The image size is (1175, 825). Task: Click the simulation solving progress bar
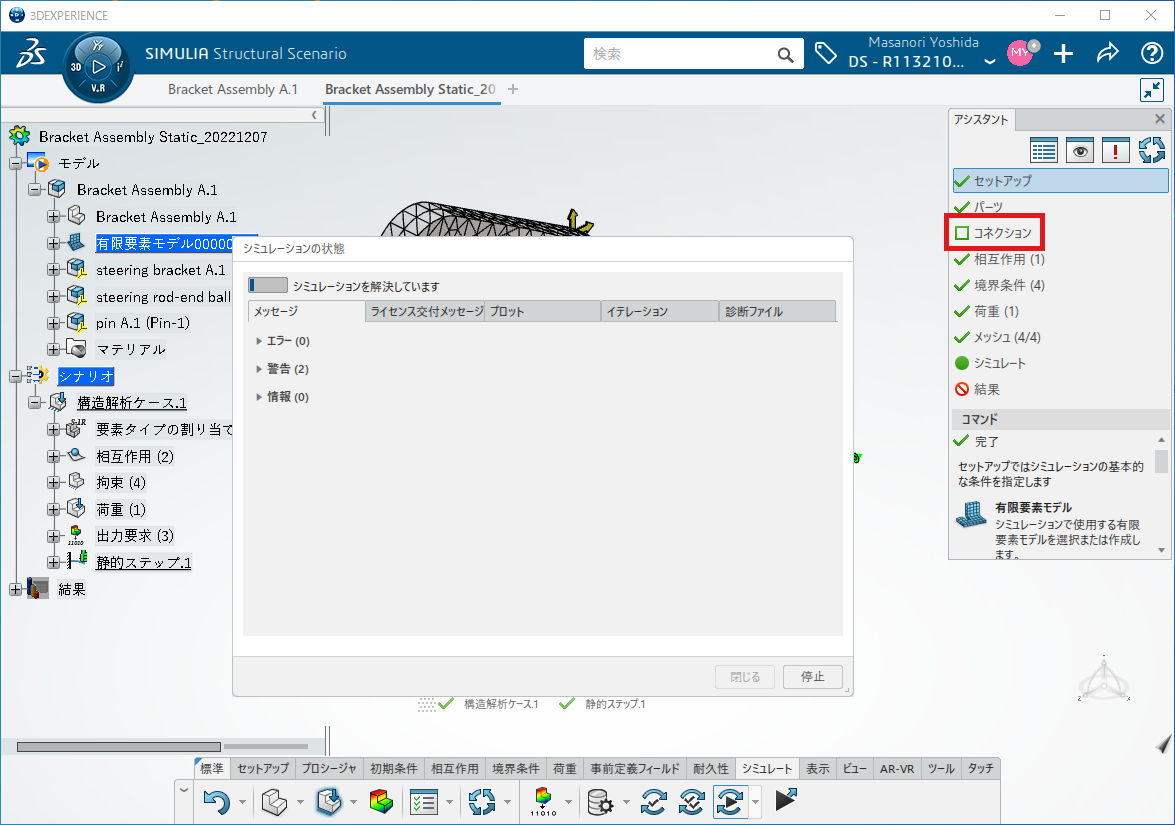tap(268, 285)
